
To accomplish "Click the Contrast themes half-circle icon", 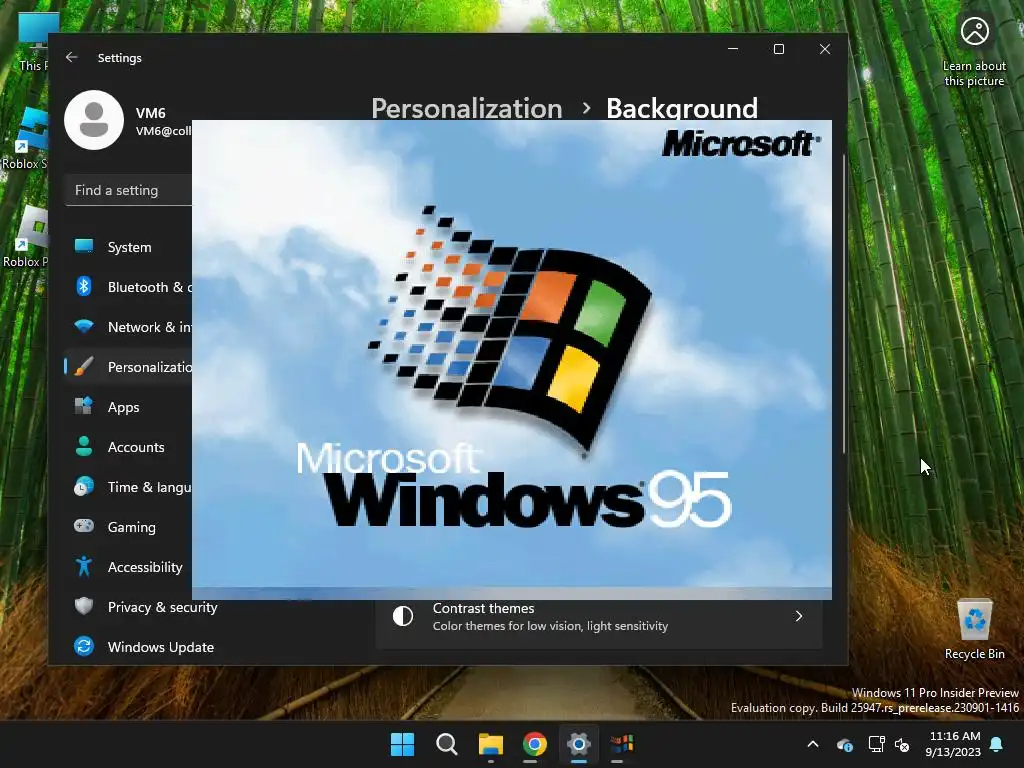I will point(403,616).
